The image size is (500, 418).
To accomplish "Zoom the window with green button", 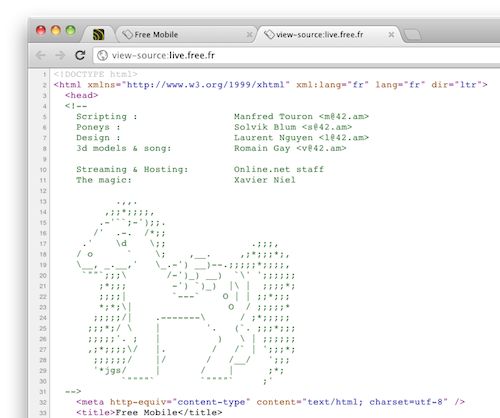I will pyautogui.click(x=71, y=31).
